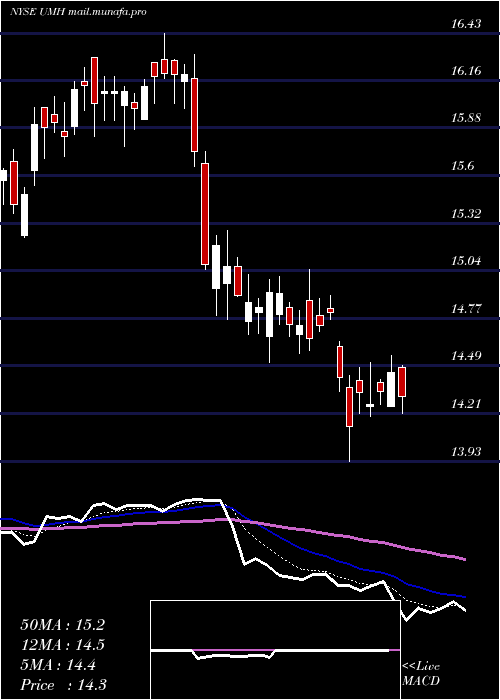500x700 pixels.
Task: Select the 14.49 price axis label
Action: [x=466, y=356]
